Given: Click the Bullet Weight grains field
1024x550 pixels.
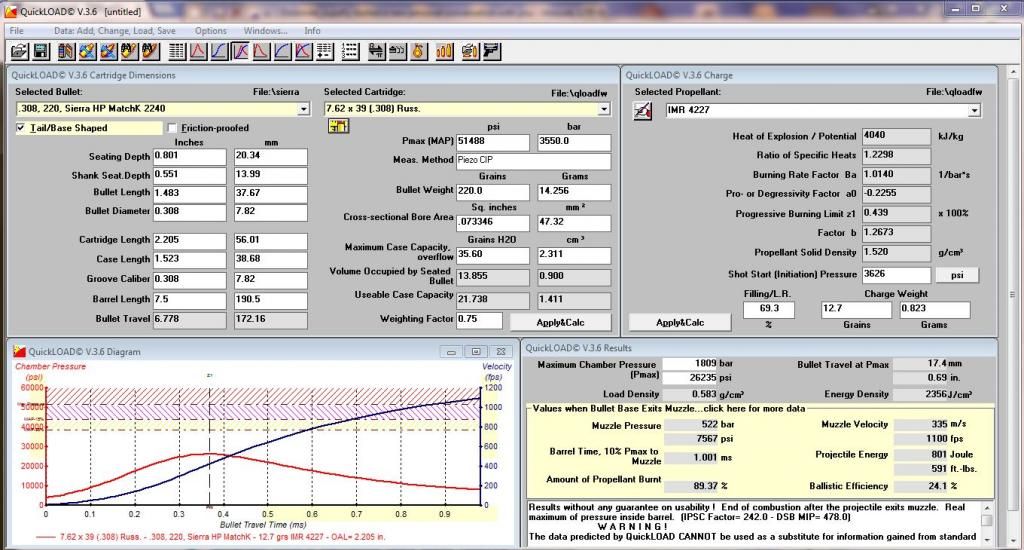Looking at the screenshot, I should pos(493,191).
